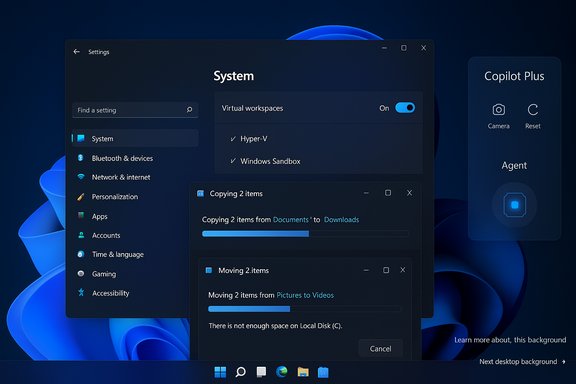Go to Bluetooth & devices settings

[122, 158]
